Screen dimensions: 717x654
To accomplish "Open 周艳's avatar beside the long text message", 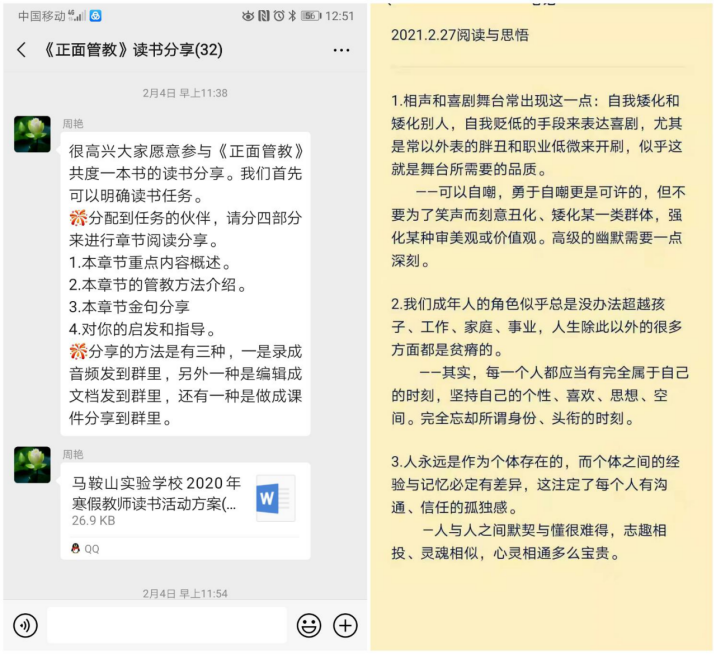I will (x=32, y=133).
